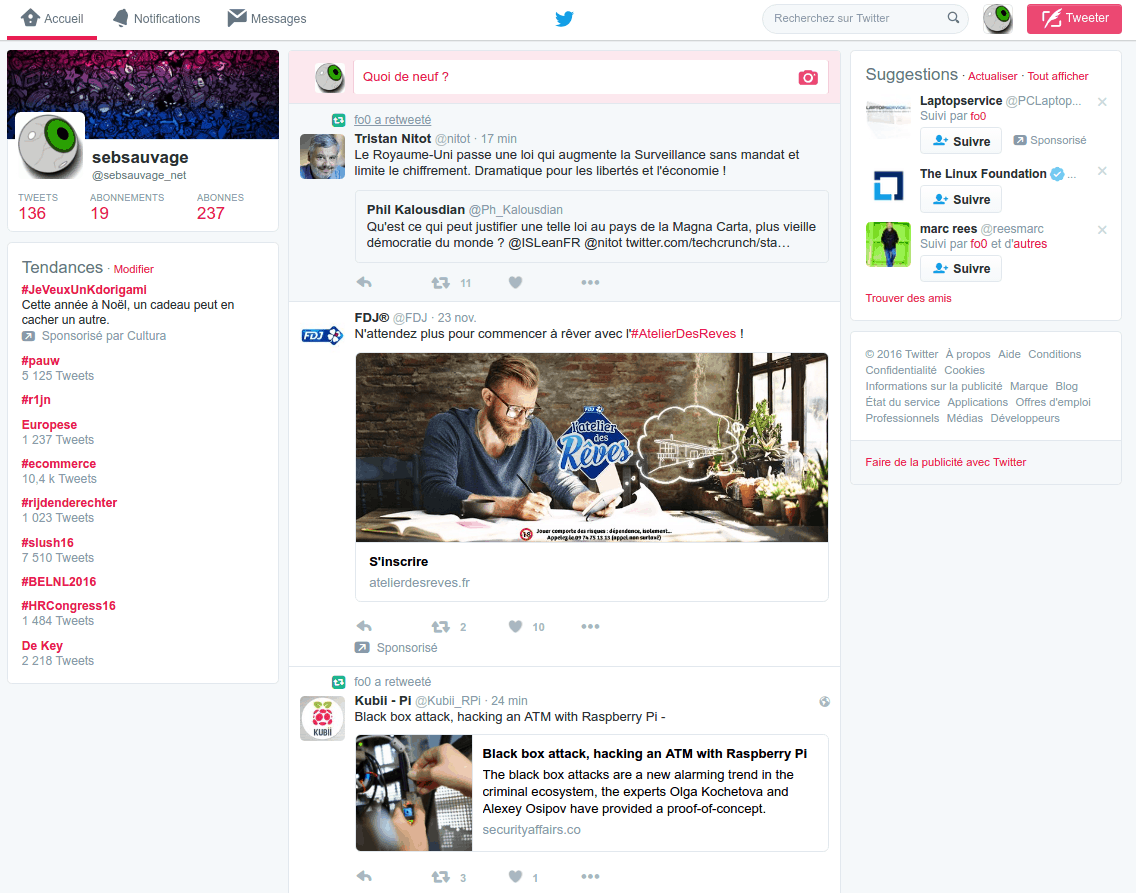Open the Raspberry Pi ATM article thumbnail
The image size is (1136, 893).
point(414,793)
